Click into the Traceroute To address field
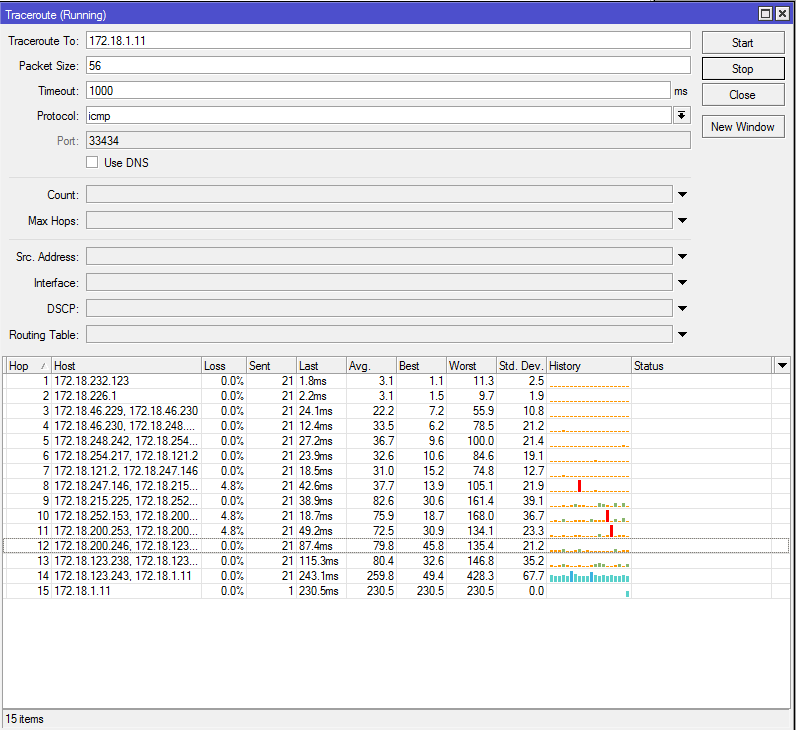 point(388,40)
